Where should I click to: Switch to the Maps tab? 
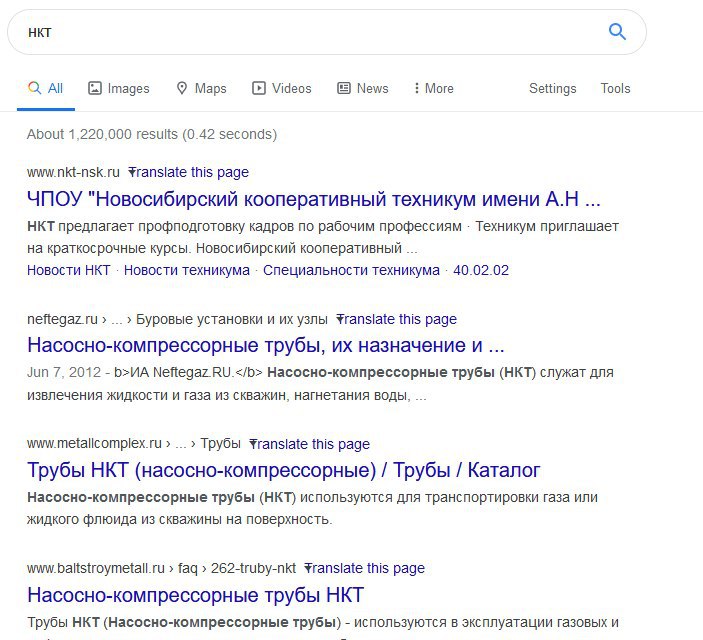[x=201, y=88]
